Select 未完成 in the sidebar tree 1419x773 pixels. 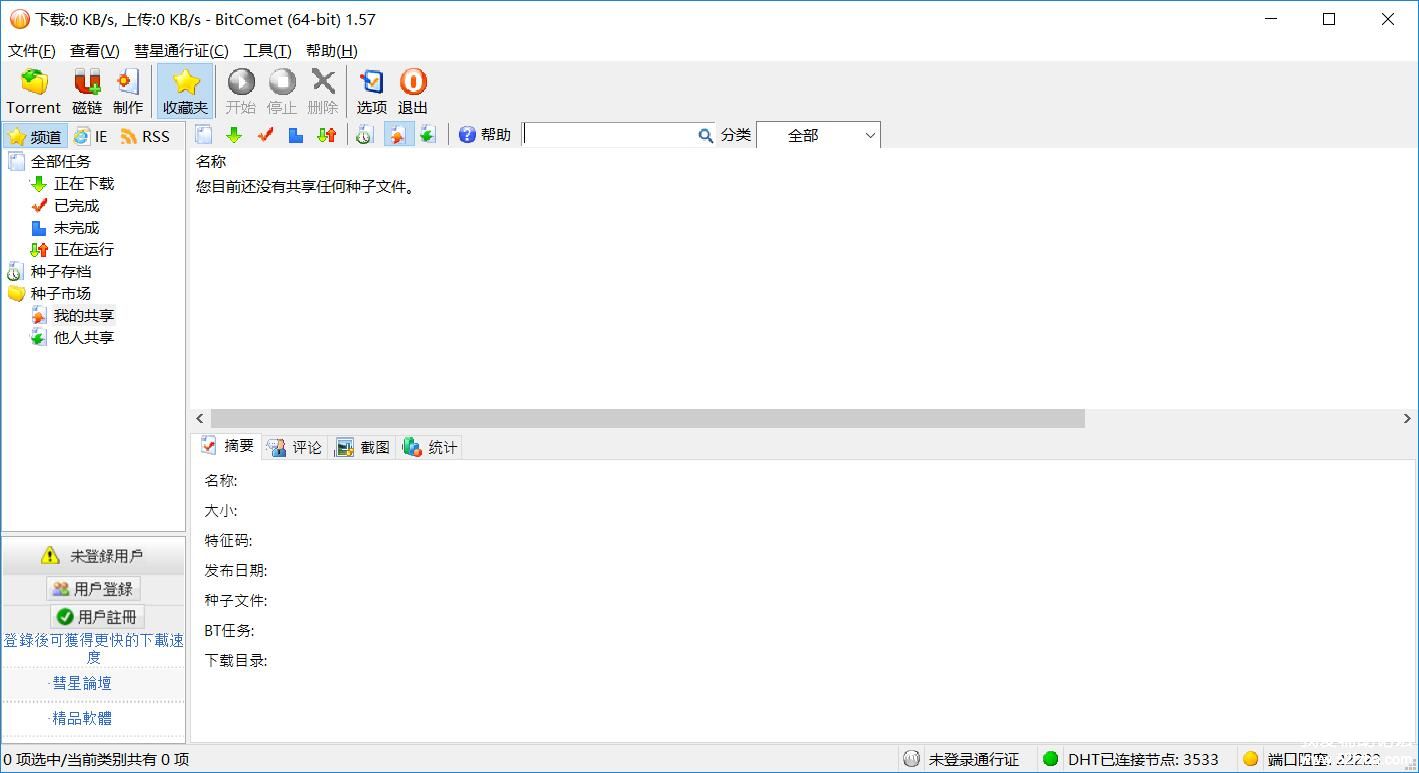77,227
